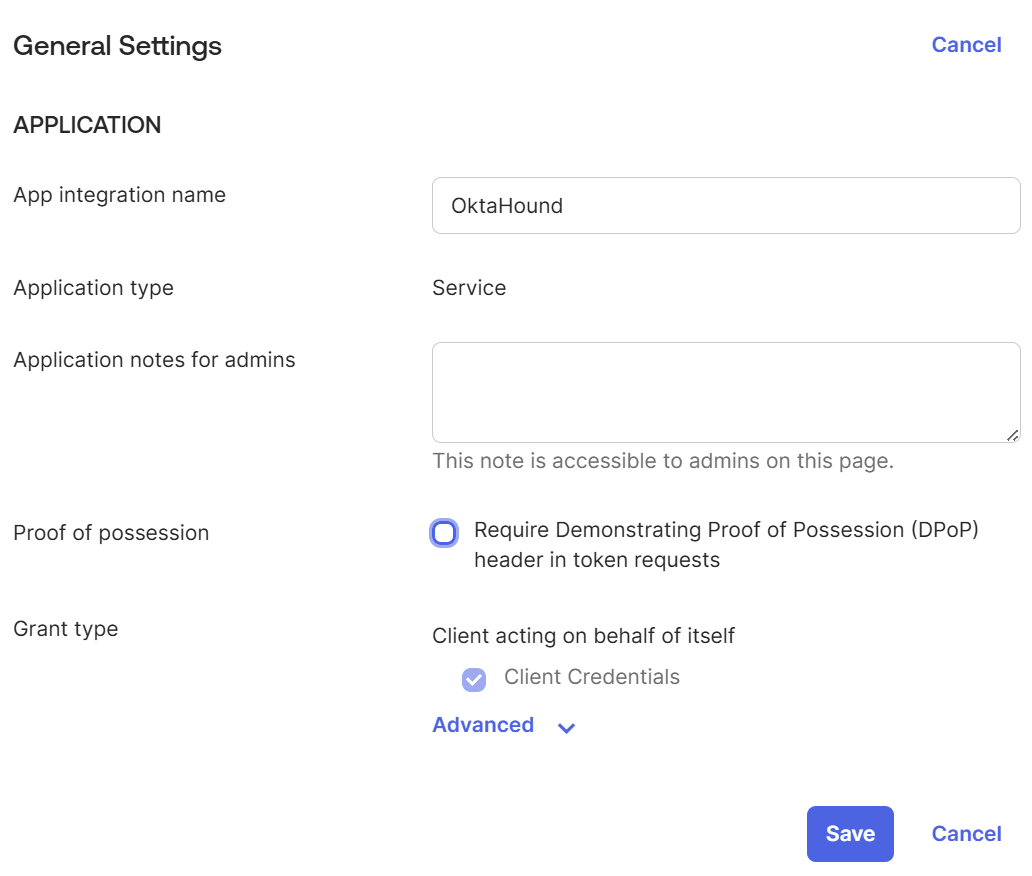Click the General Settings heading
The width and height of the screenshot is (1032, 876).
coord(117,46)
